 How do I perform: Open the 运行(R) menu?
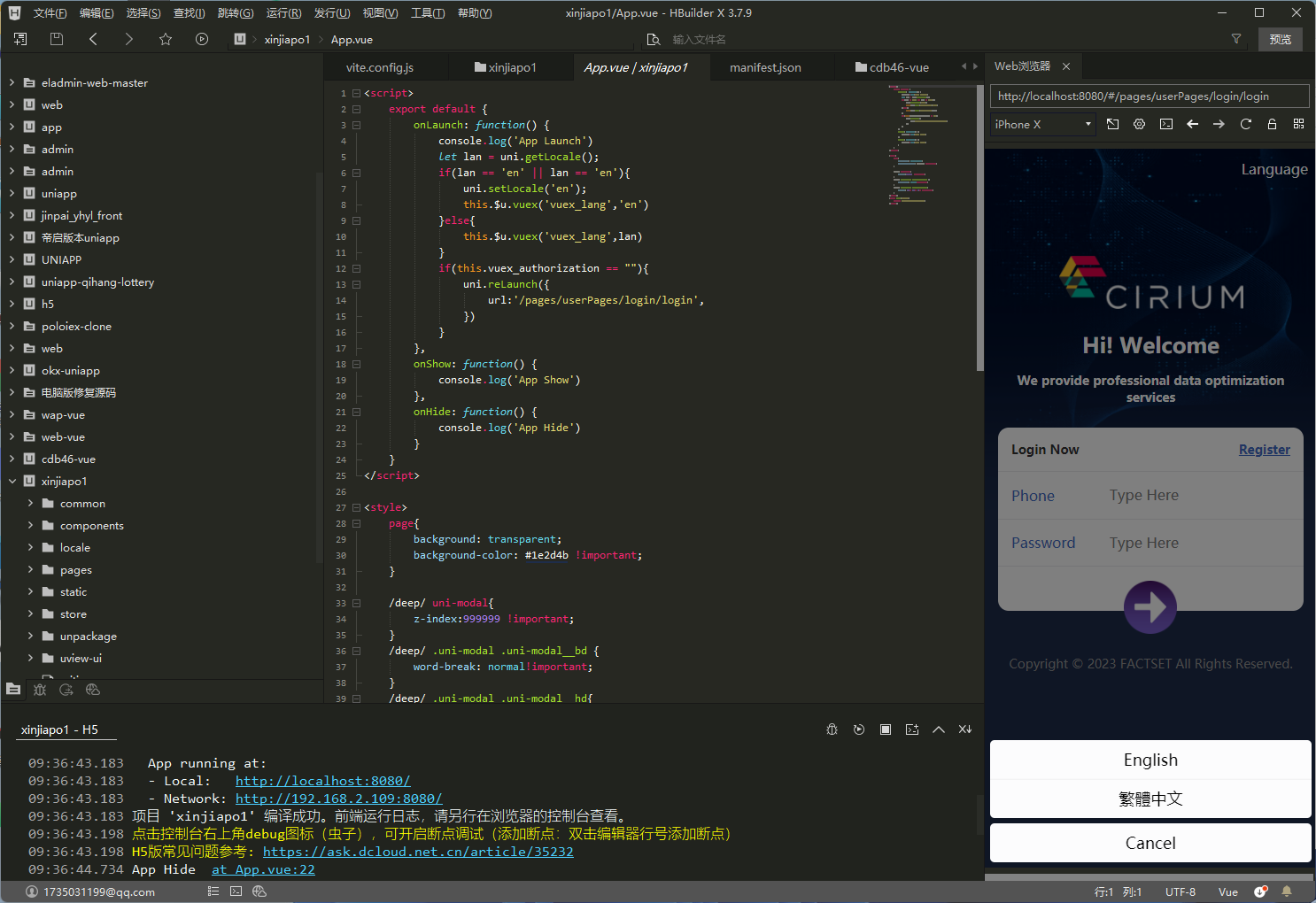283,13
